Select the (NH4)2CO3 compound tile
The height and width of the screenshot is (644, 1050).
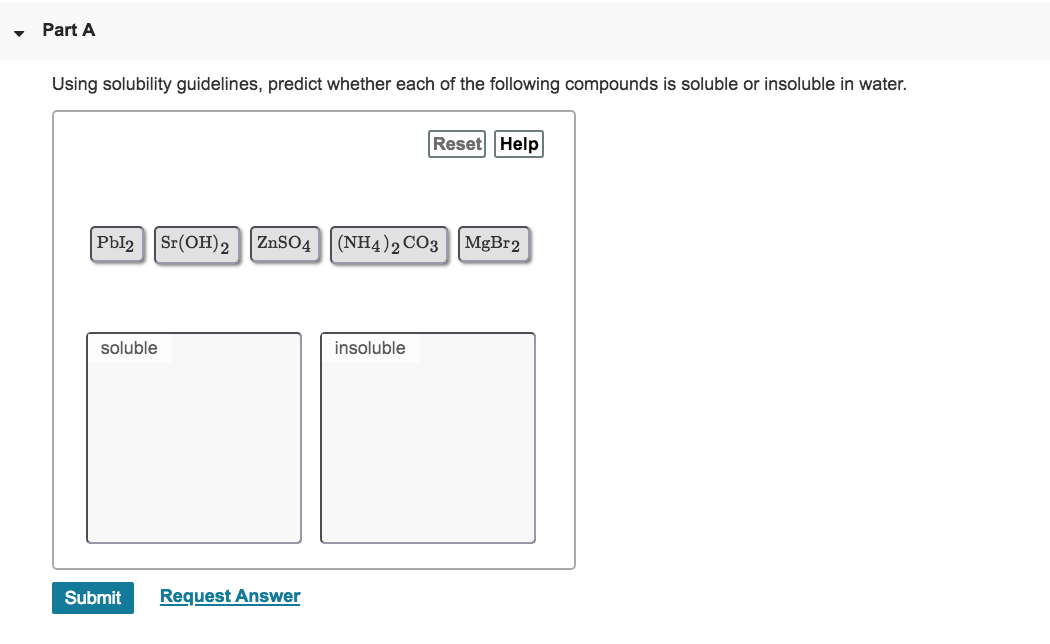(x=388, y=244)
